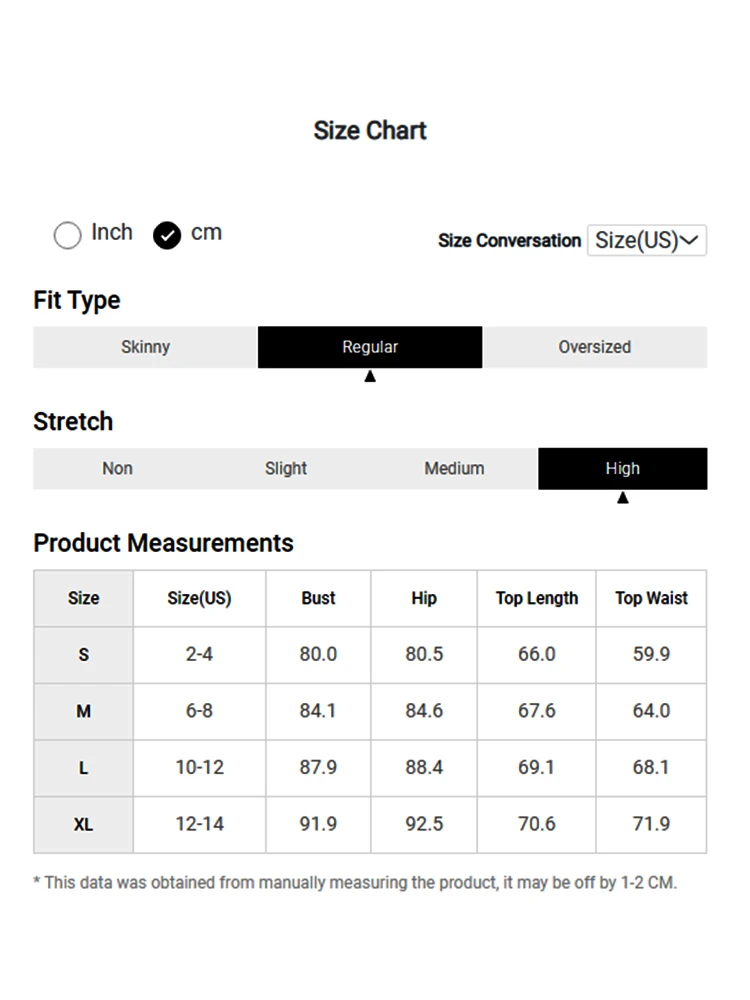Click the dropdown chevron next to Size(US)
Image resolution: width=750 pixels, height=1000 pixels.
pyautogui.click(x=690, y=240)
